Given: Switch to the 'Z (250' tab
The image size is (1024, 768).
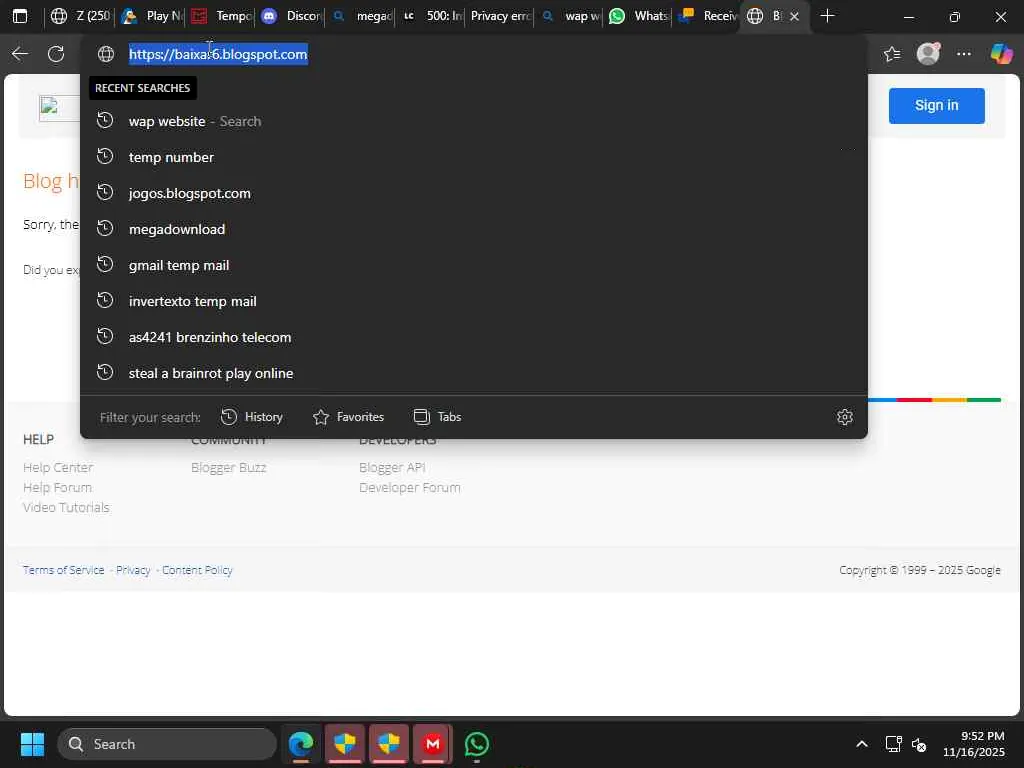Looking at the screenshot, I should click(81, 16).
